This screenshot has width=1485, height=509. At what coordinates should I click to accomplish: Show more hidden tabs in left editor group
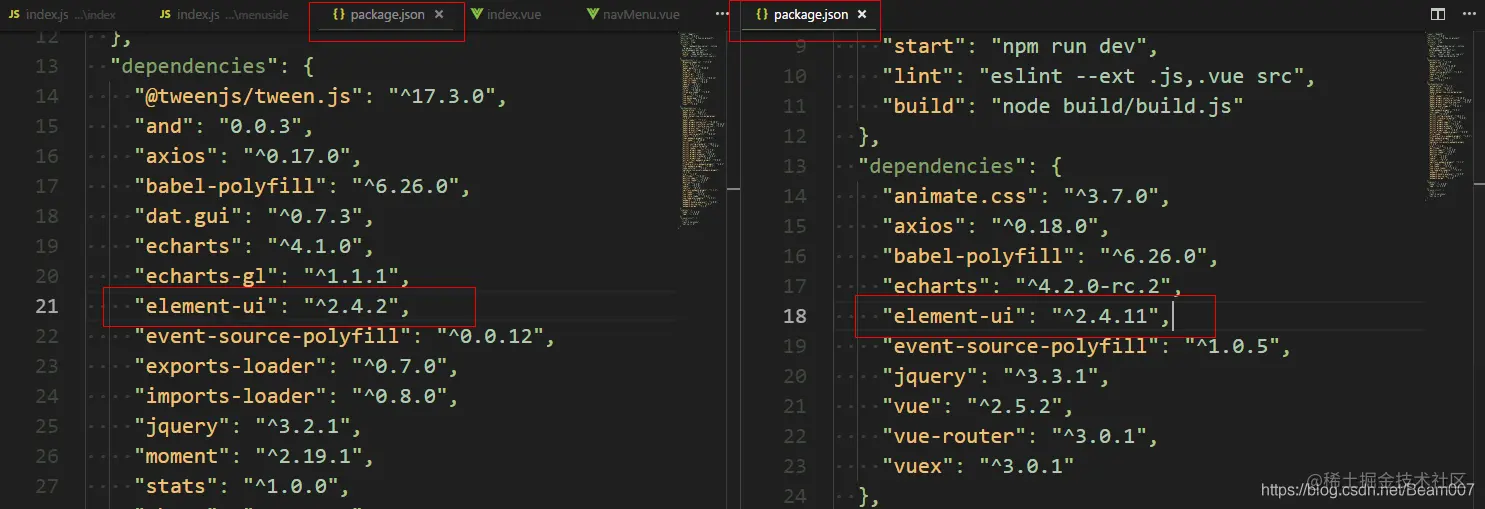point(722,15)
